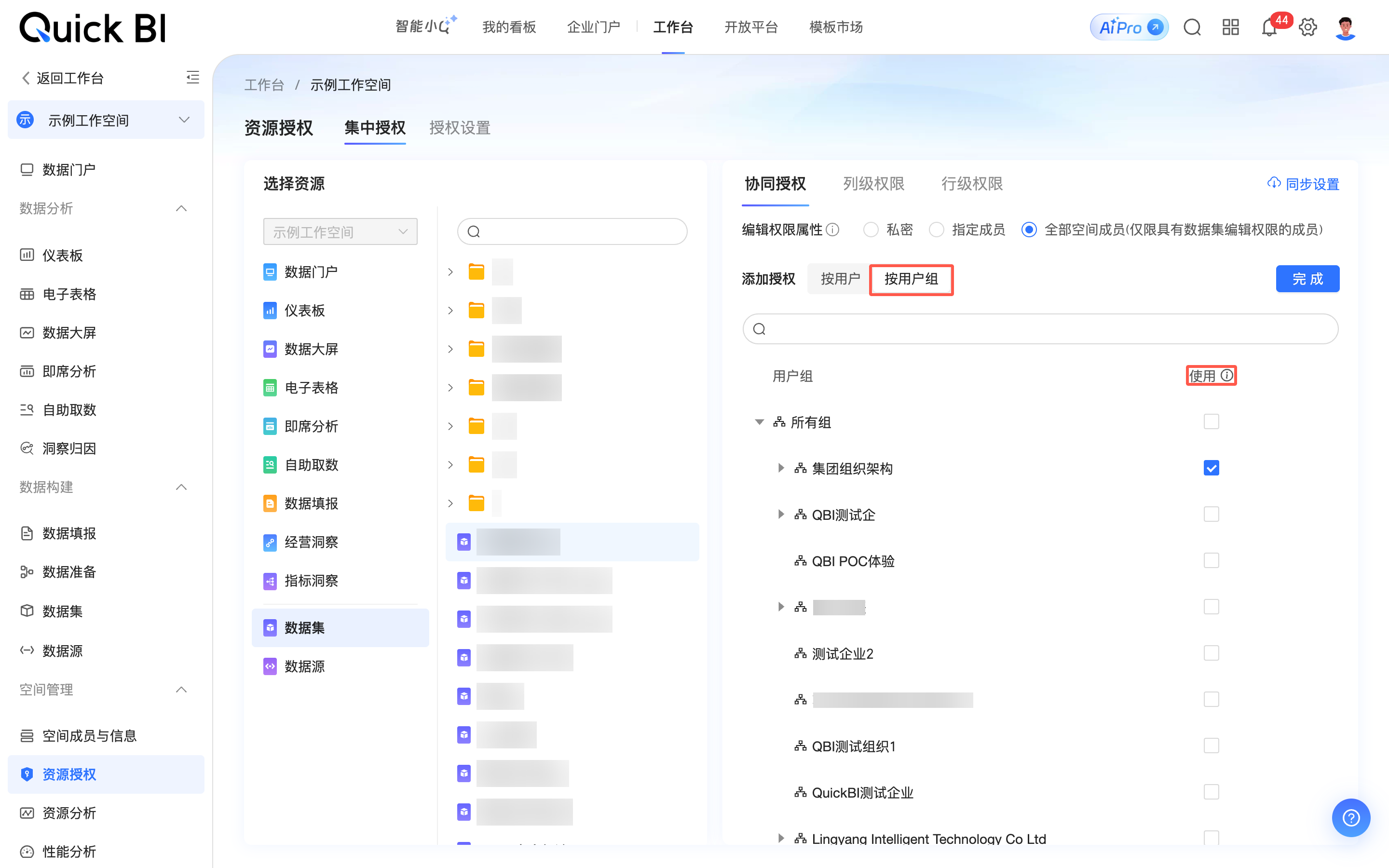The image size is (1389, 868).
Task: Collapse the 数据分析 sidebar section
Action: pyautogui.click(x=181, y=208)
